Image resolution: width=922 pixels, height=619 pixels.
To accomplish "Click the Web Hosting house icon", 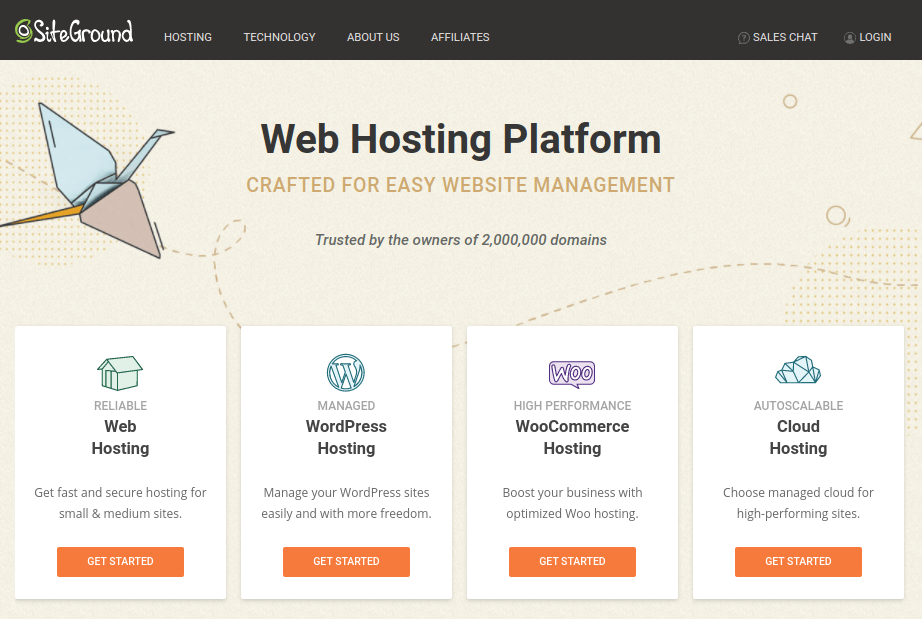I will pyautogui.click(x=120, y=373).
